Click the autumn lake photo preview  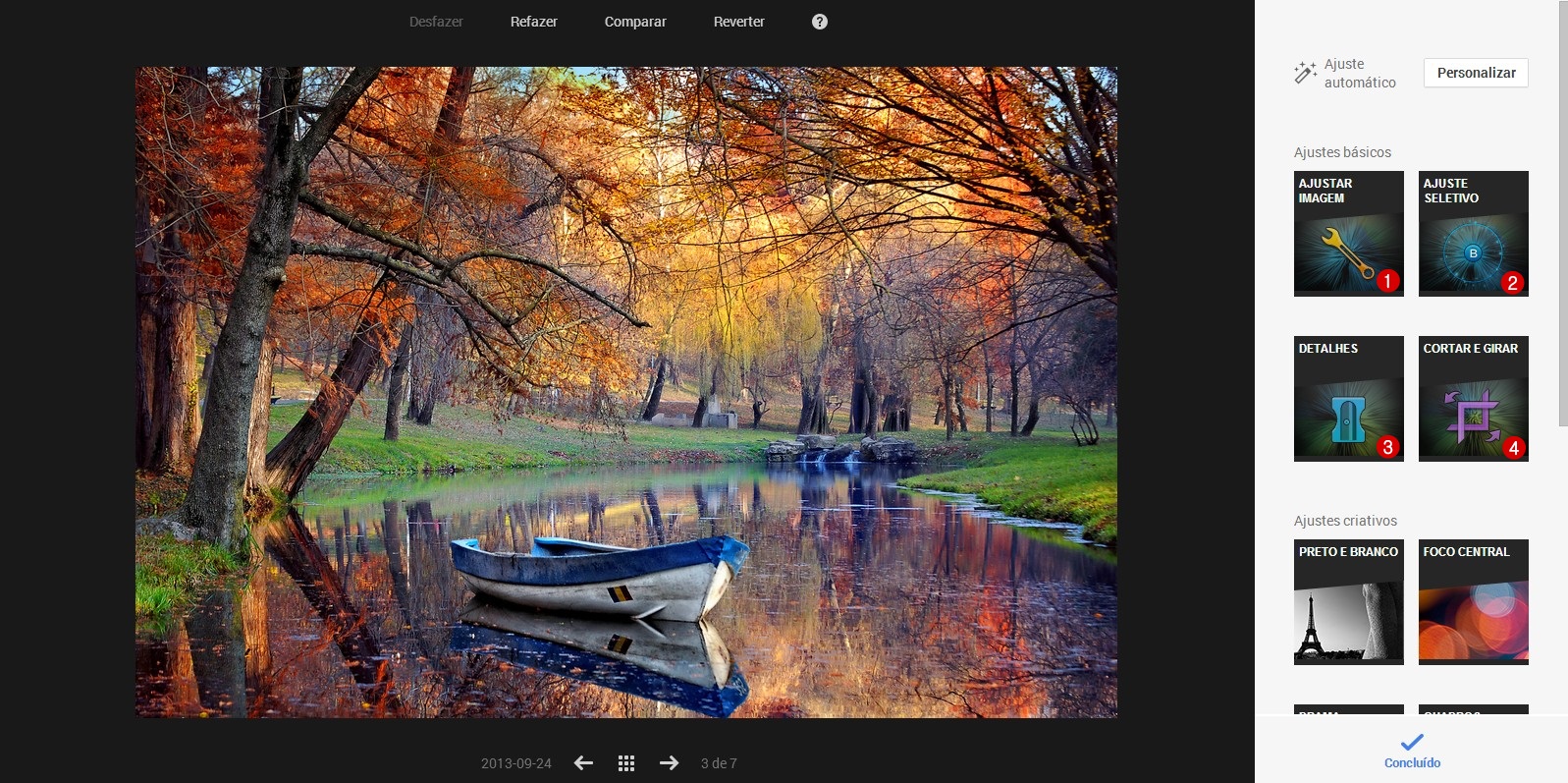(626, 392)
